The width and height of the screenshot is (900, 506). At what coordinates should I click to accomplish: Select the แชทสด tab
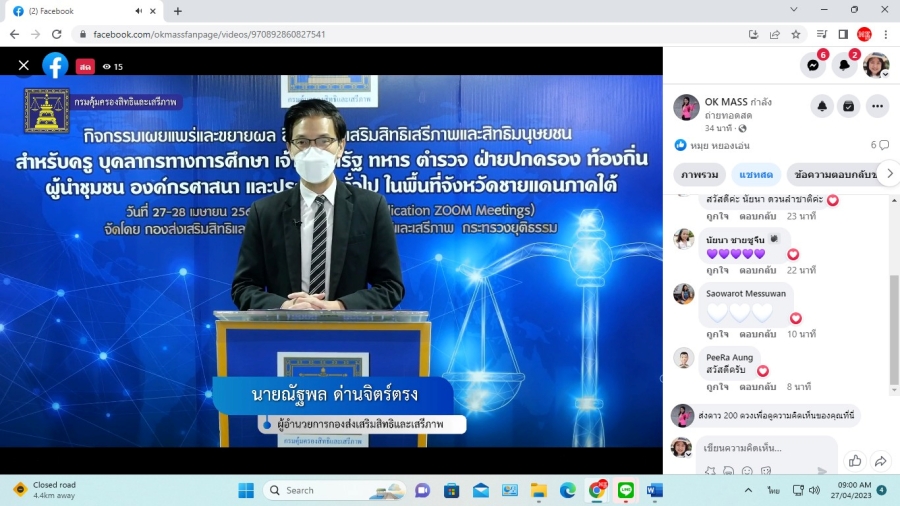[x=755, y=174]
